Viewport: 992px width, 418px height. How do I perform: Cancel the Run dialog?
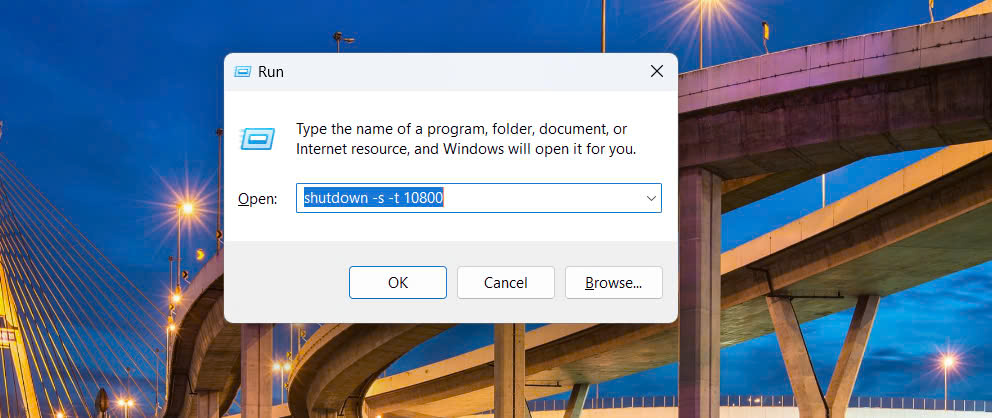pos(505,282)
